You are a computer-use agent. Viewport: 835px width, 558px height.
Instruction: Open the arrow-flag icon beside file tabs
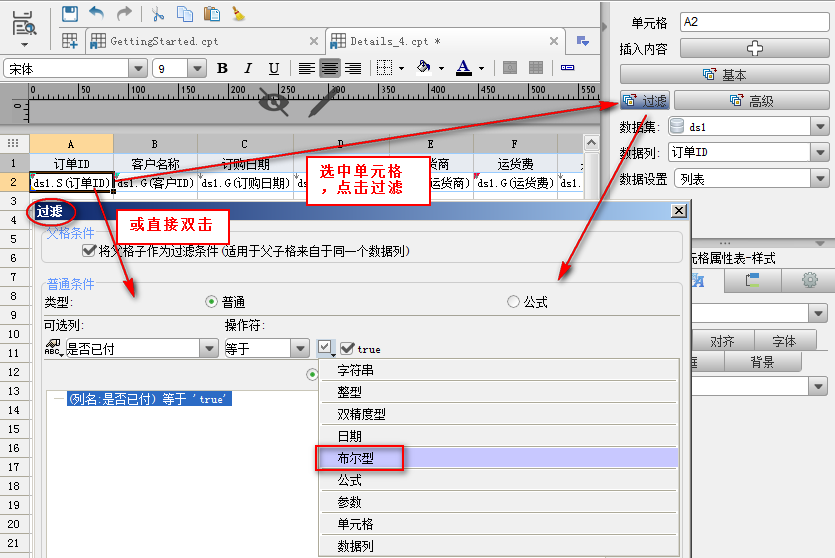583,41
